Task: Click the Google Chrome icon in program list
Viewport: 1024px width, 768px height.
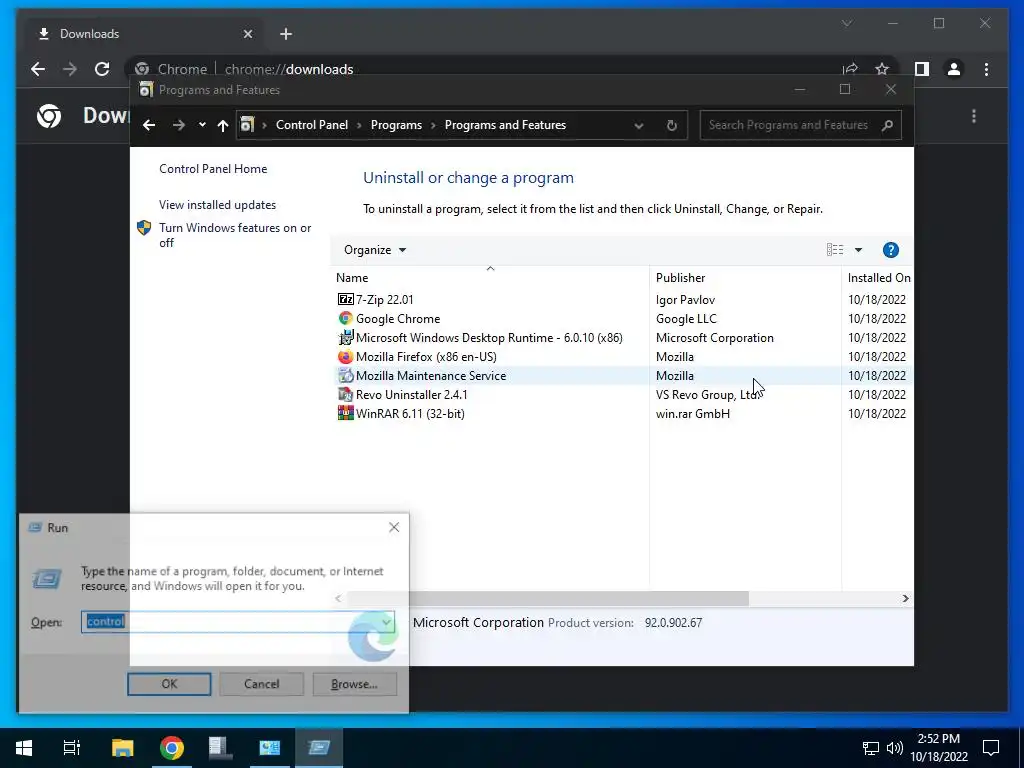Action: 345,319
